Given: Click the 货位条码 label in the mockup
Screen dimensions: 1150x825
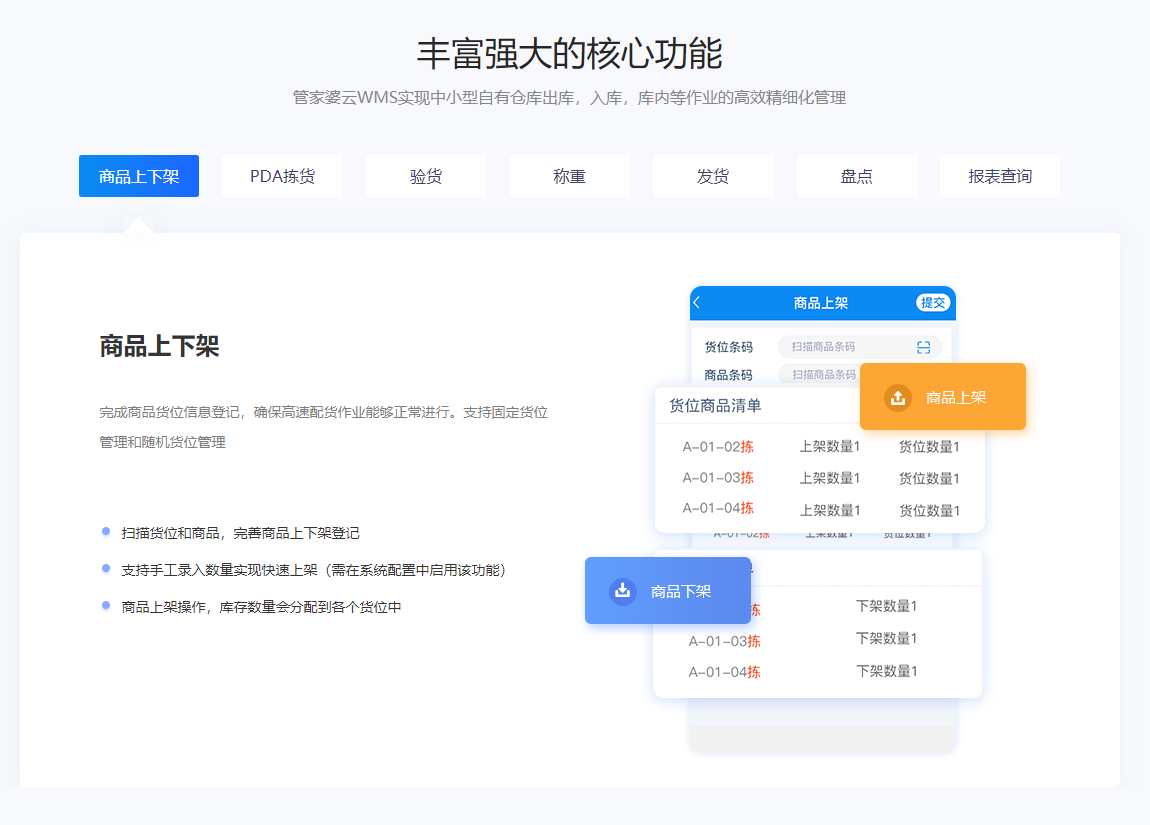Looking at the screenshot, I should pyautogui.click(x=728, y=347).
